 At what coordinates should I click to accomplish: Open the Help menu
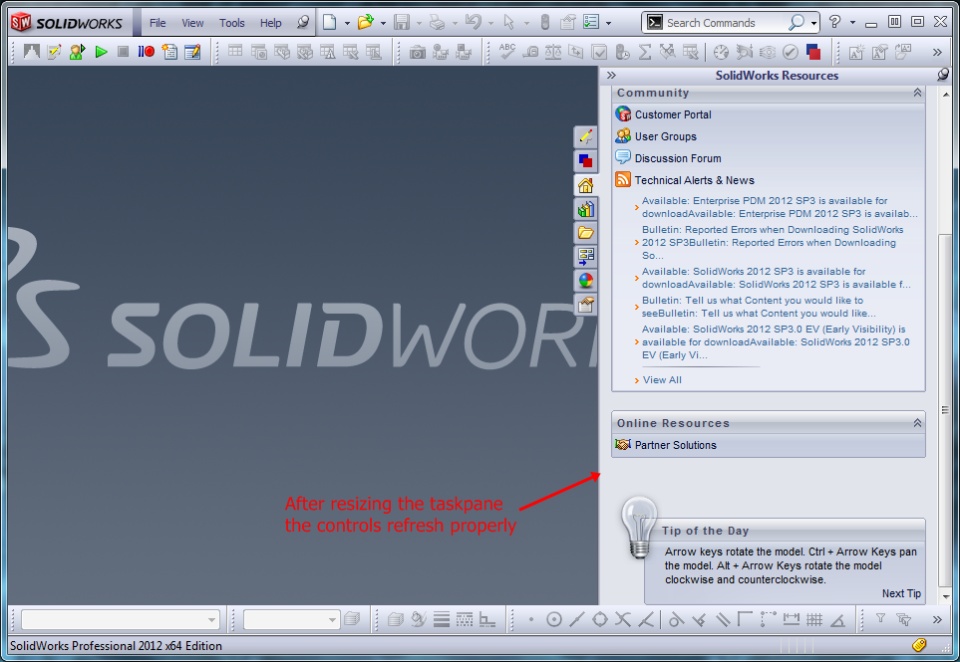pos(271,23)
